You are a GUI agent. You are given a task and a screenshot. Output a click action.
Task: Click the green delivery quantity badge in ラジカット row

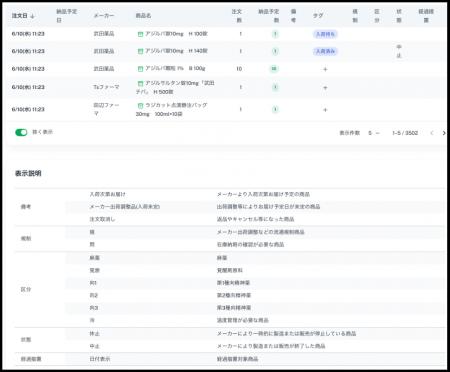[x=275, y=109]
